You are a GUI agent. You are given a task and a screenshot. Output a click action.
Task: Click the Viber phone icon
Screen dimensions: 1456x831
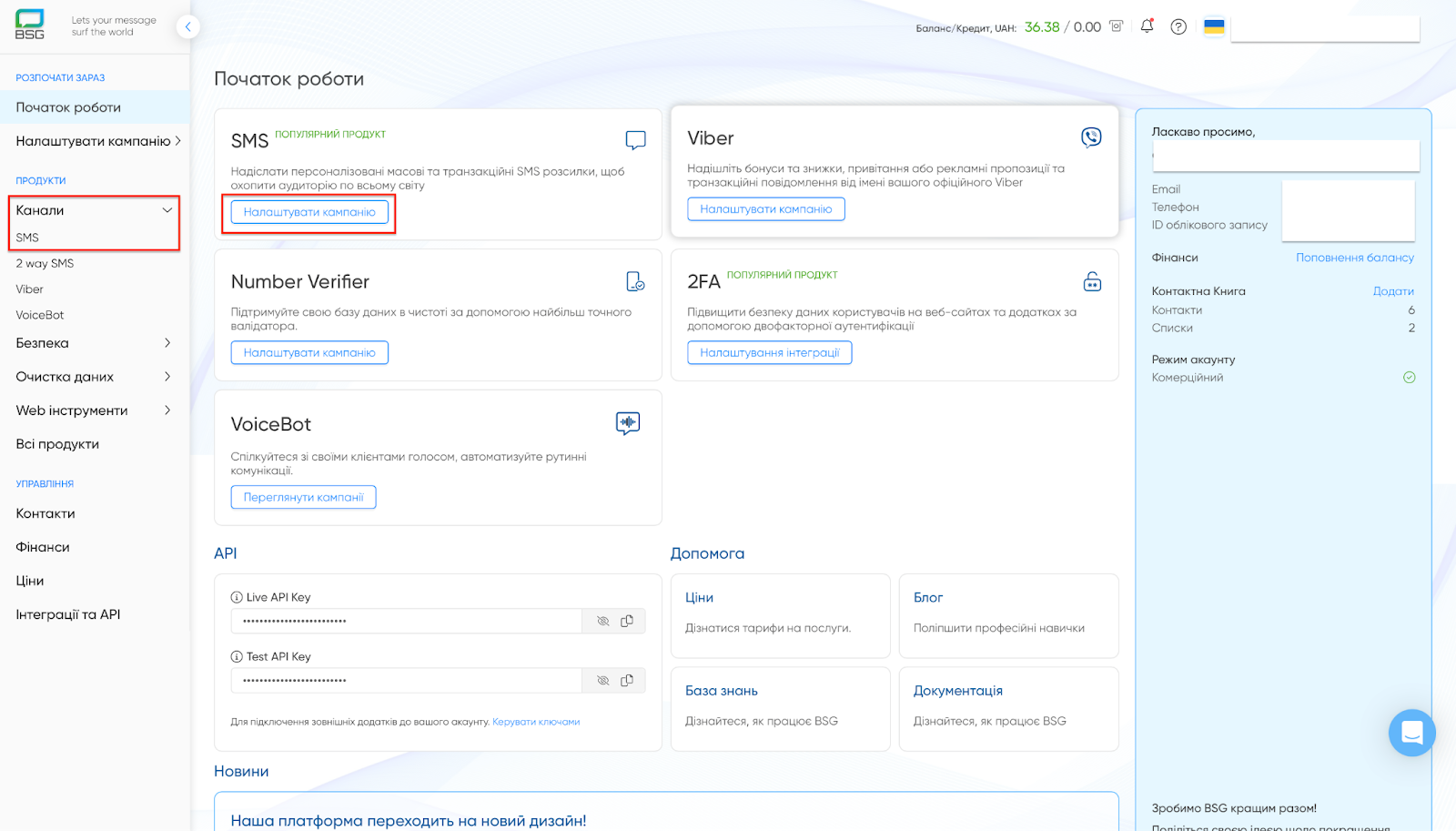tap(1091, 137)
